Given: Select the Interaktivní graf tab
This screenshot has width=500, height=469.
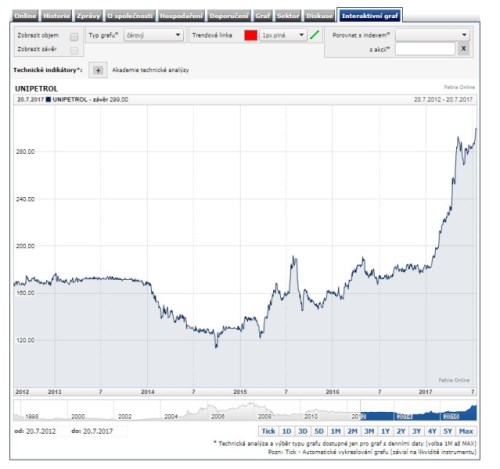Looking at the screenshot, I should (370, 15).
